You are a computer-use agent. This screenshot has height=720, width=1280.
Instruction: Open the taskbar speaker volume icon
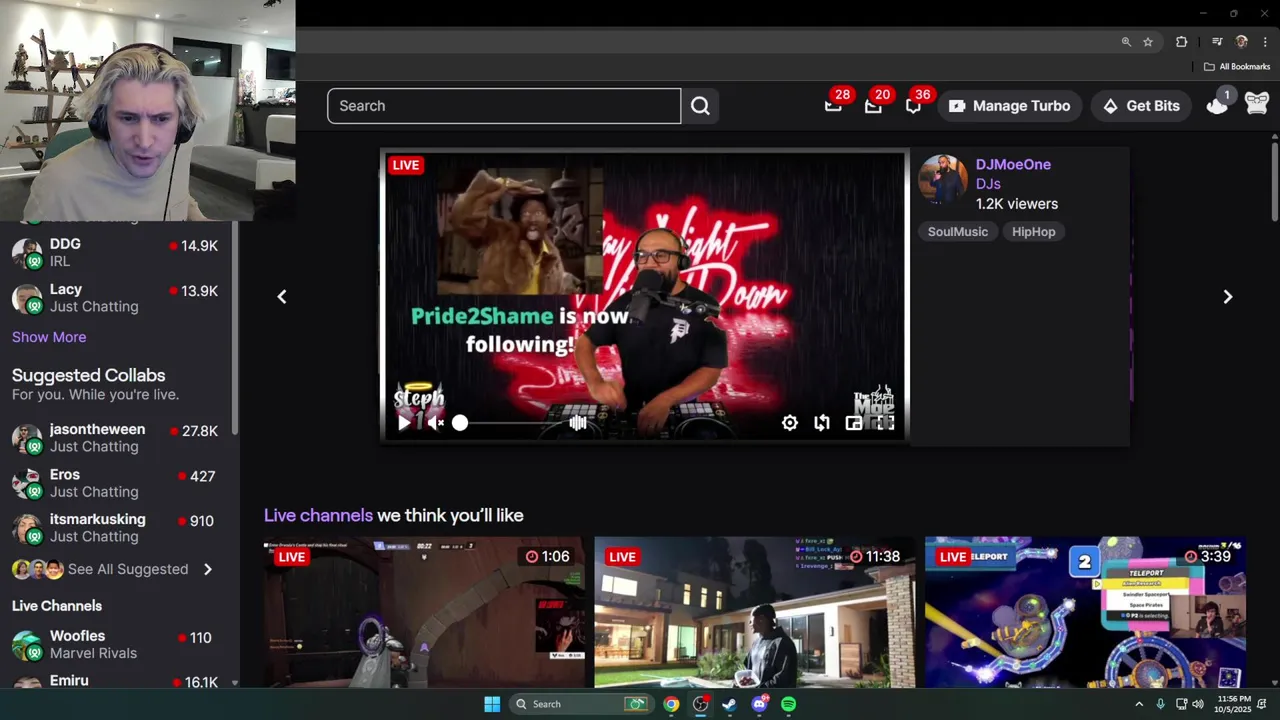[x=1198, y=704]
